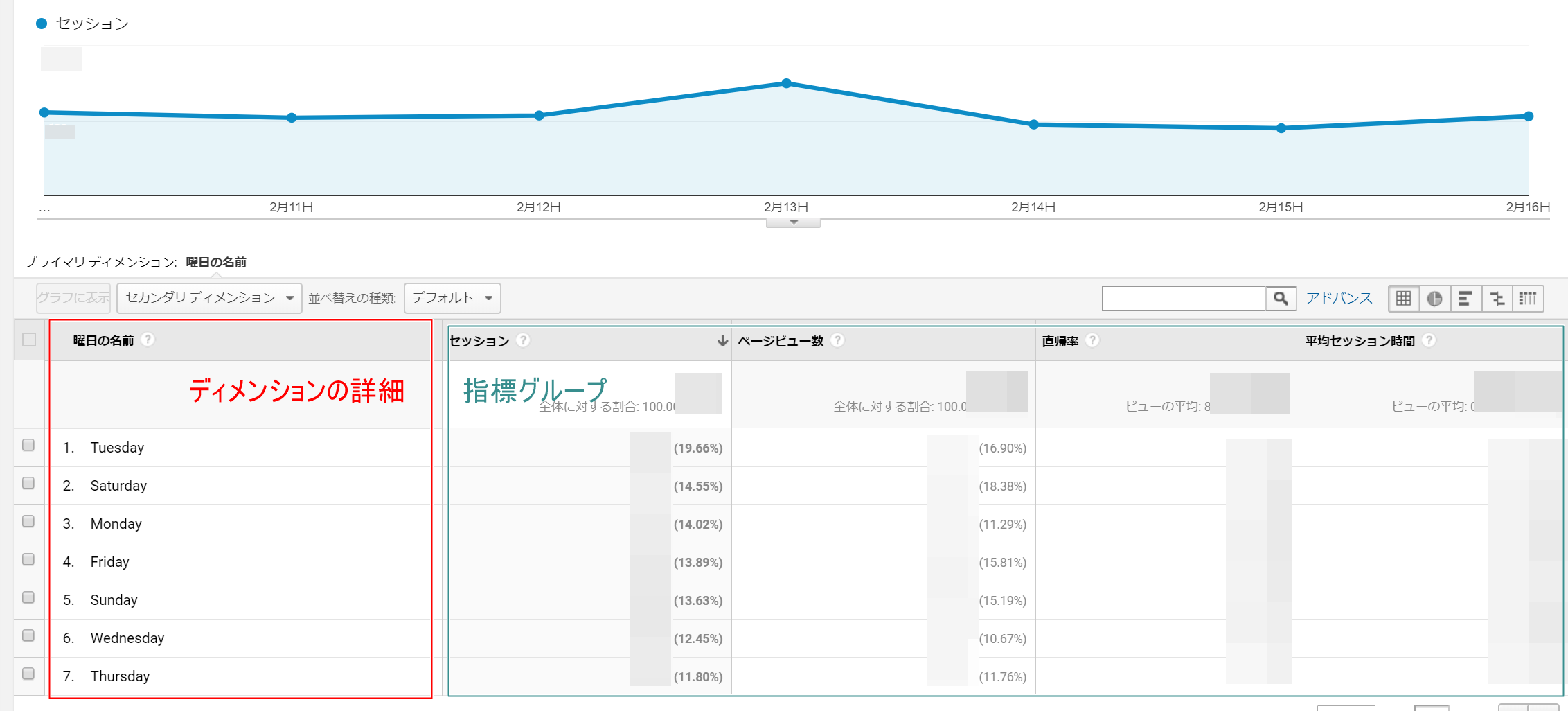This screenshot has width=1568, height=711.
Task: Click the 2月12日 chart data point
Action: tap(539, 116)
